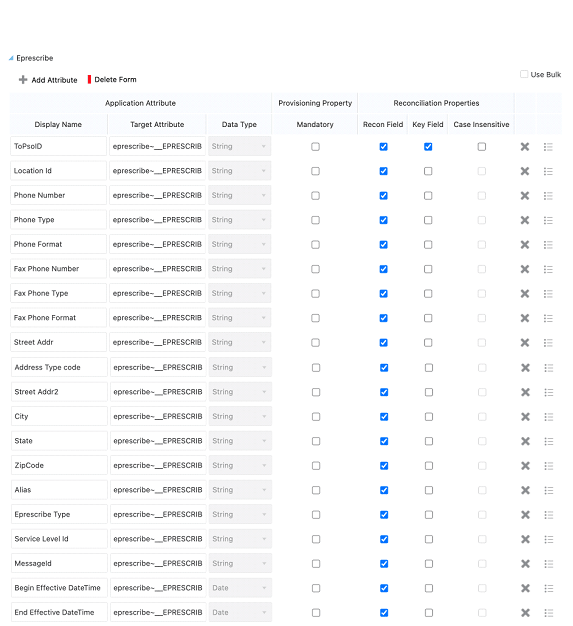The height and width of the screenshot is (626, 573).
Task: Mark Fax Phone Number as Mandatory
Action: coord(315,269)
